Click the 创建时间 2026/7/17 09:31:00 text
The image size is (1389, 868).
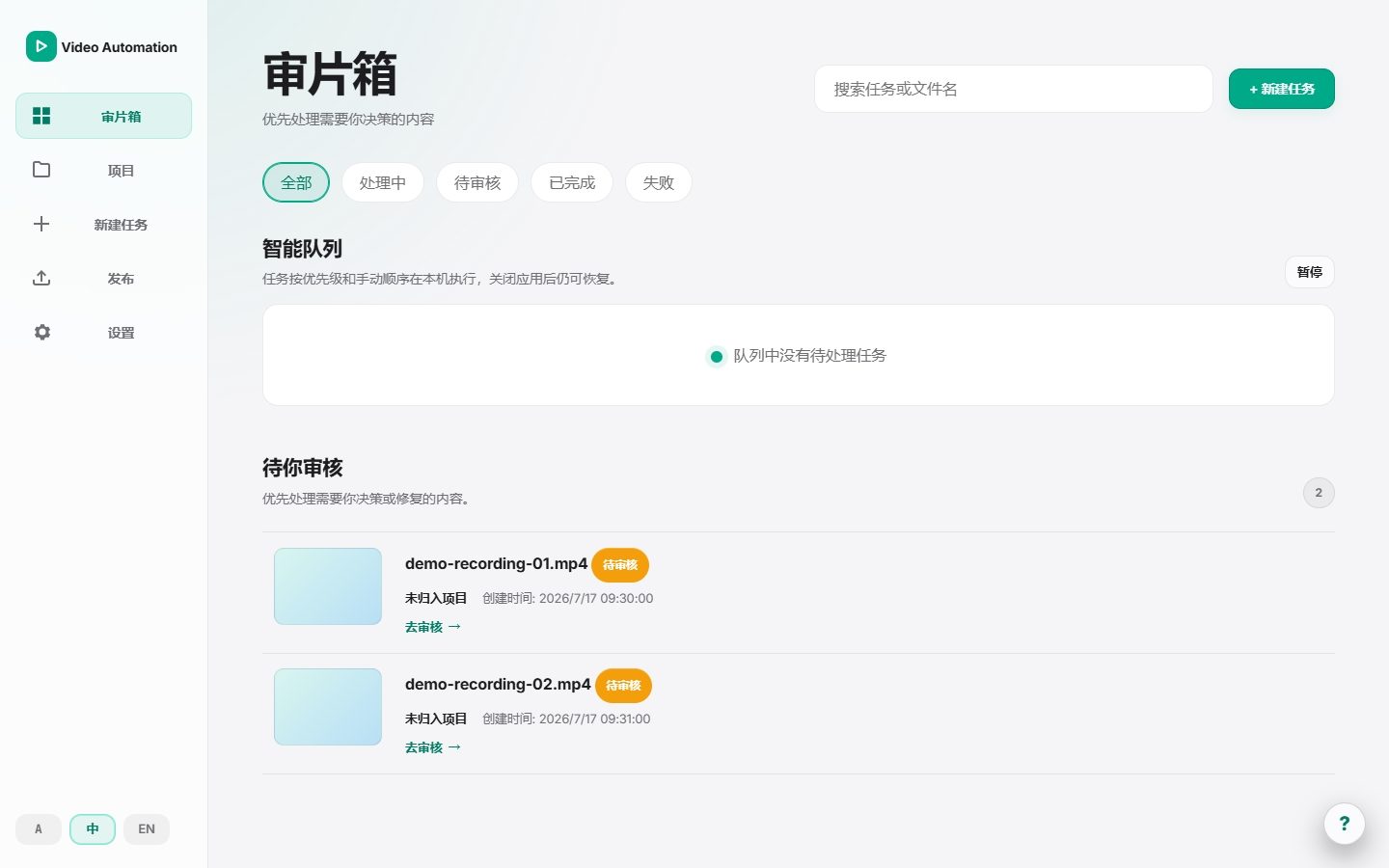[566, 719]
